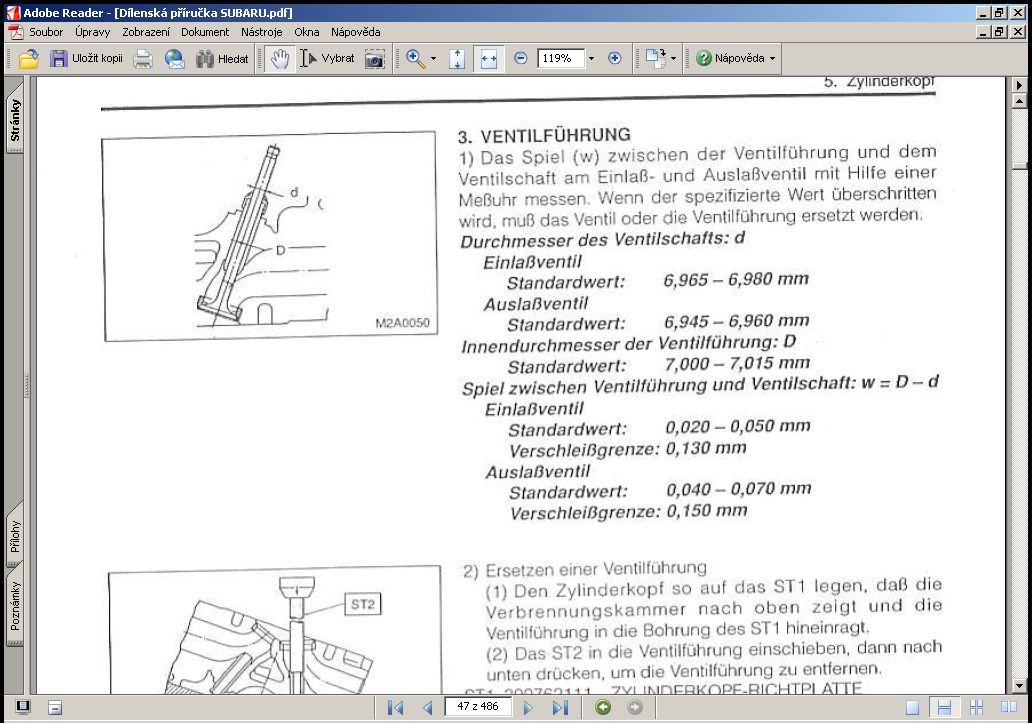
Task: Click the text "Verschleißgrenze: 0,130 mm"
Action: [x=628, y=449]
